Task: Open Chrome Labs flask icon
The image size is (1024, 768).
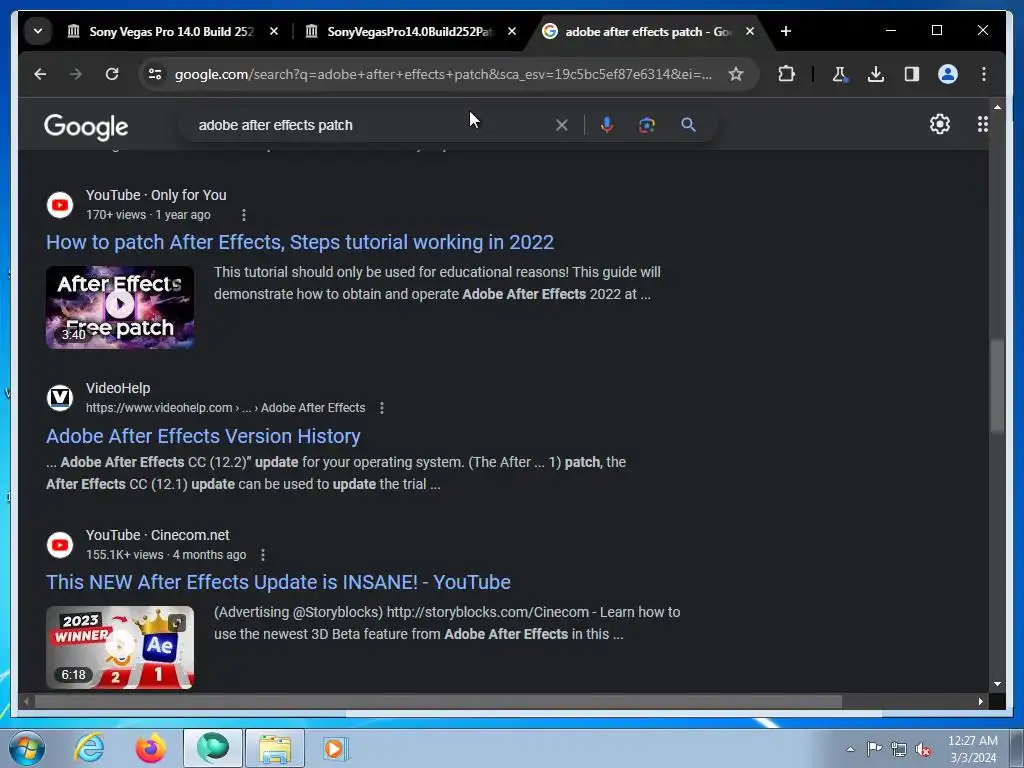Action: 840,74
